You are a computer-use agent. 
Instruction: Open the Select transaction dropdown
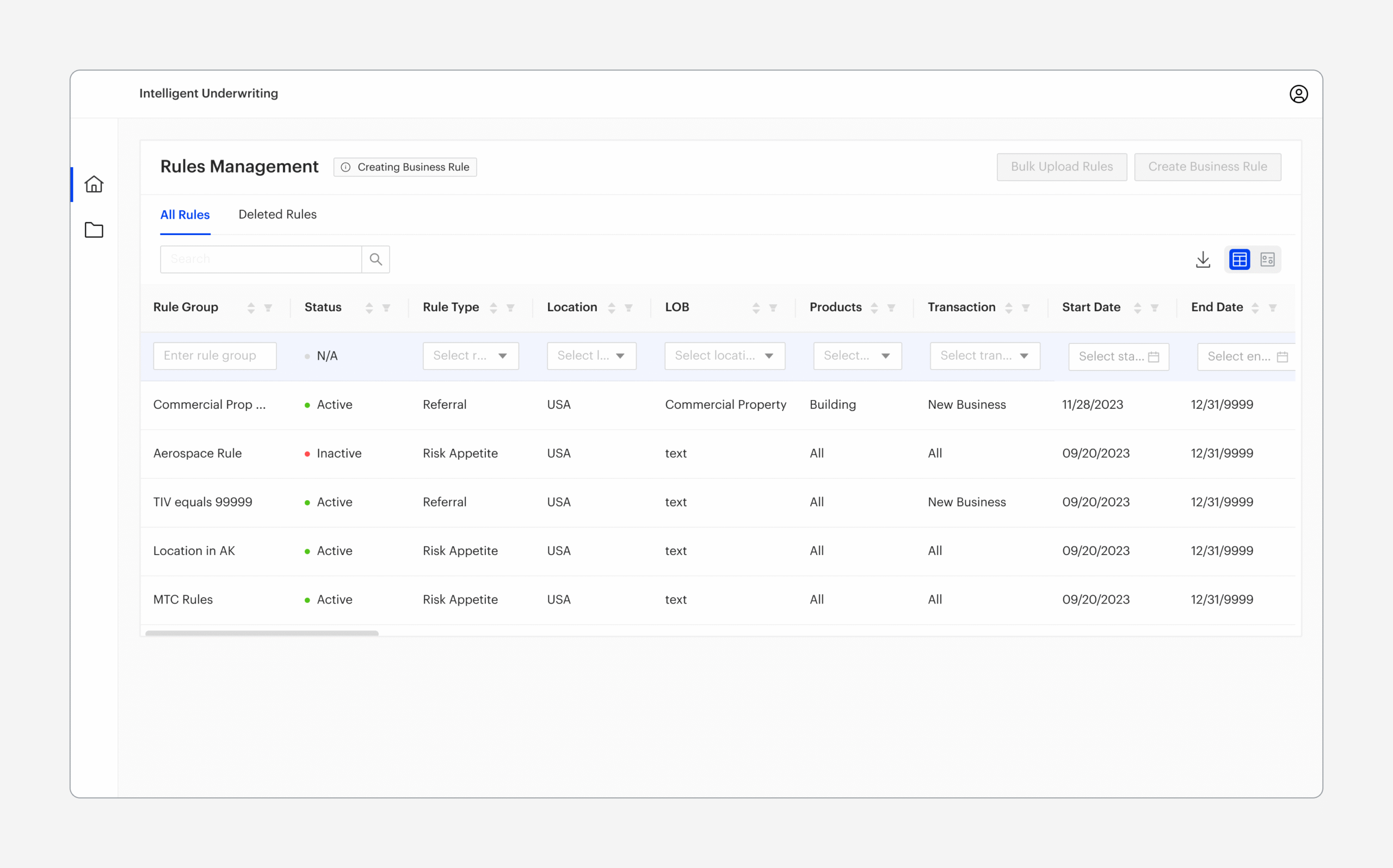(x=985, y=356)
